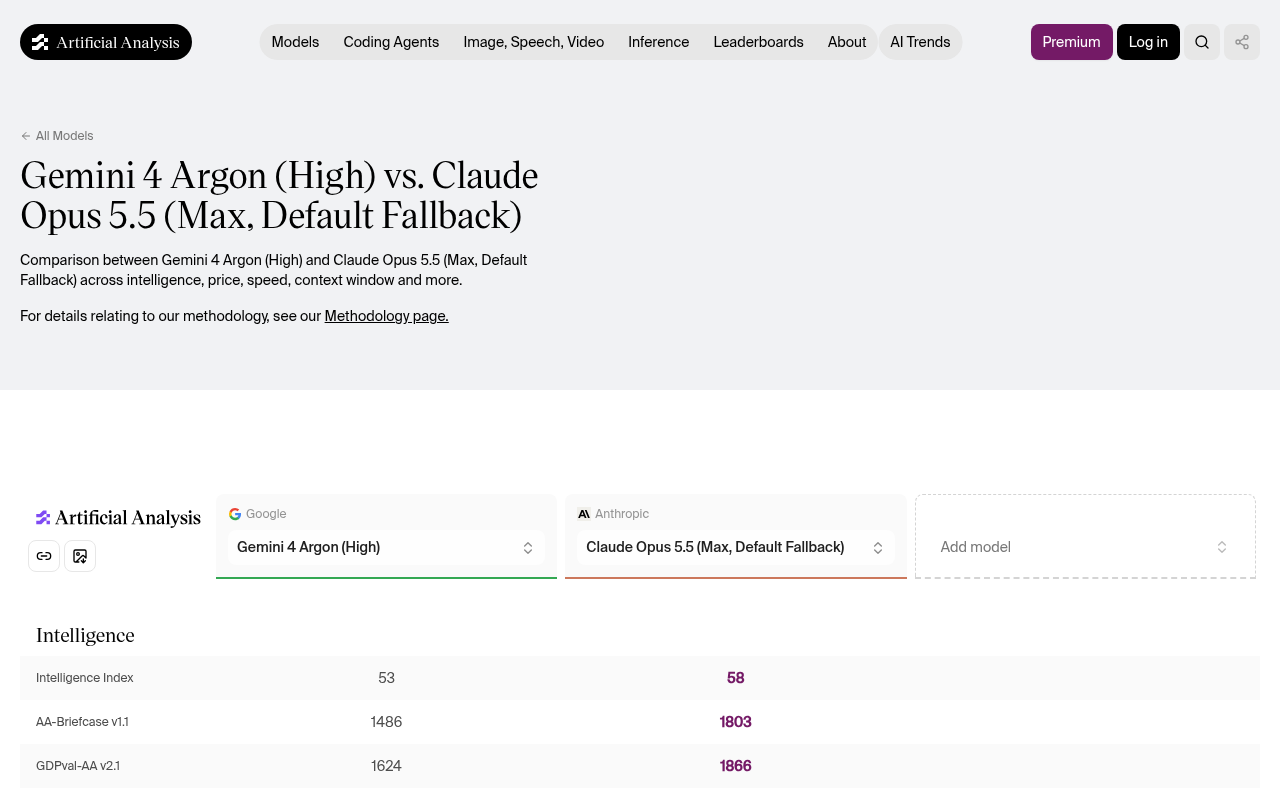Open the search icon button
The width and height of the screenshot is (1280, 800).
[1202, 42]
